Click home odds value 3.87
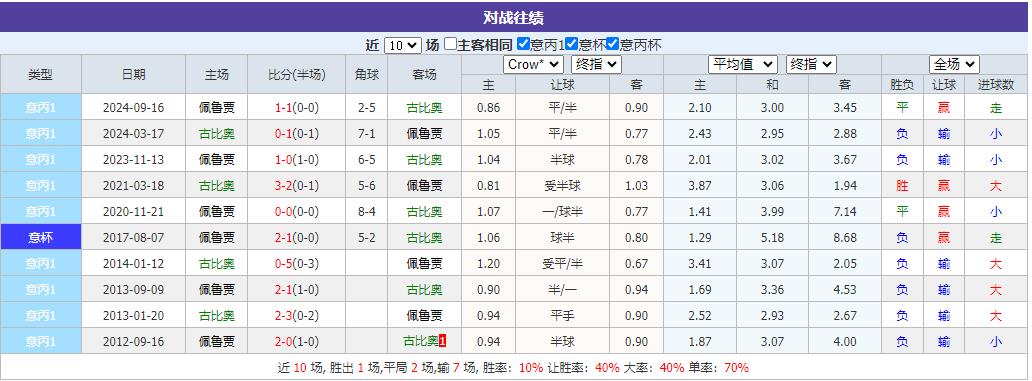The image size is (1032, 381). (x=700, y=186)
